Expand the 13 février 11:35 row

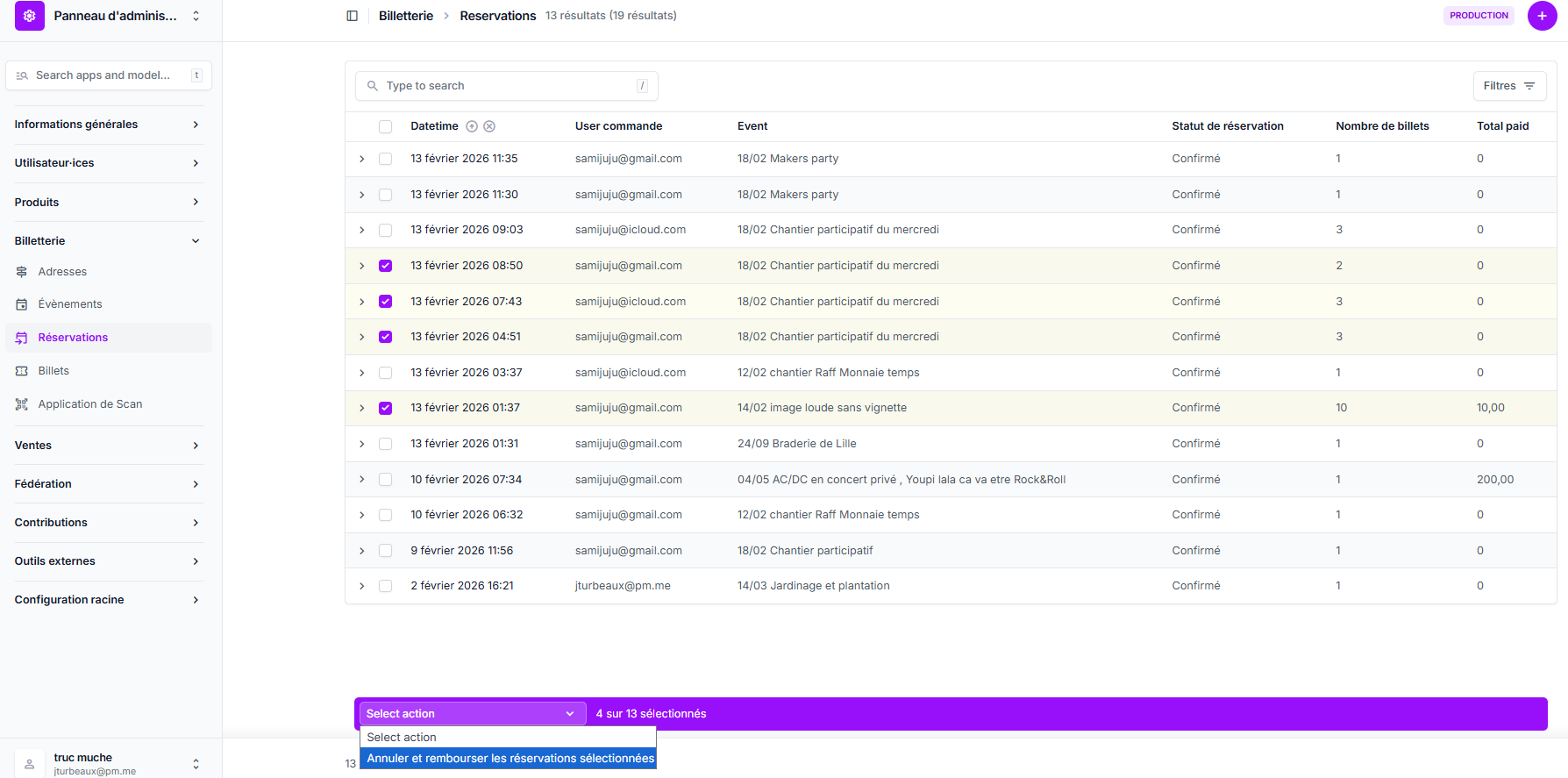362,159
